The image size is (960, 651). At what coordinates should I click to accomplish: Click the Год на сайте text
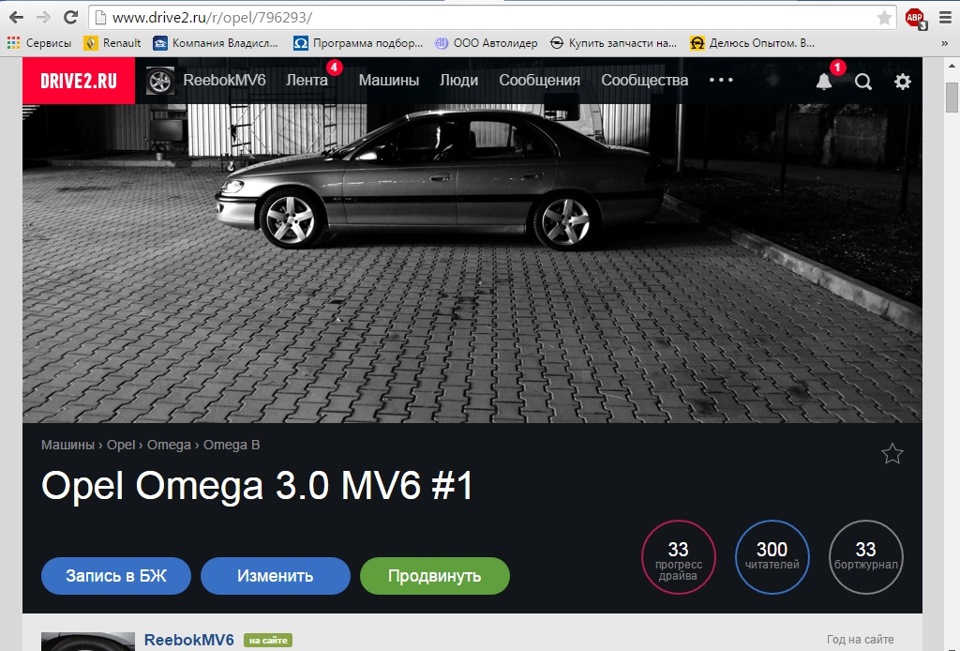(x=860, y=639)
